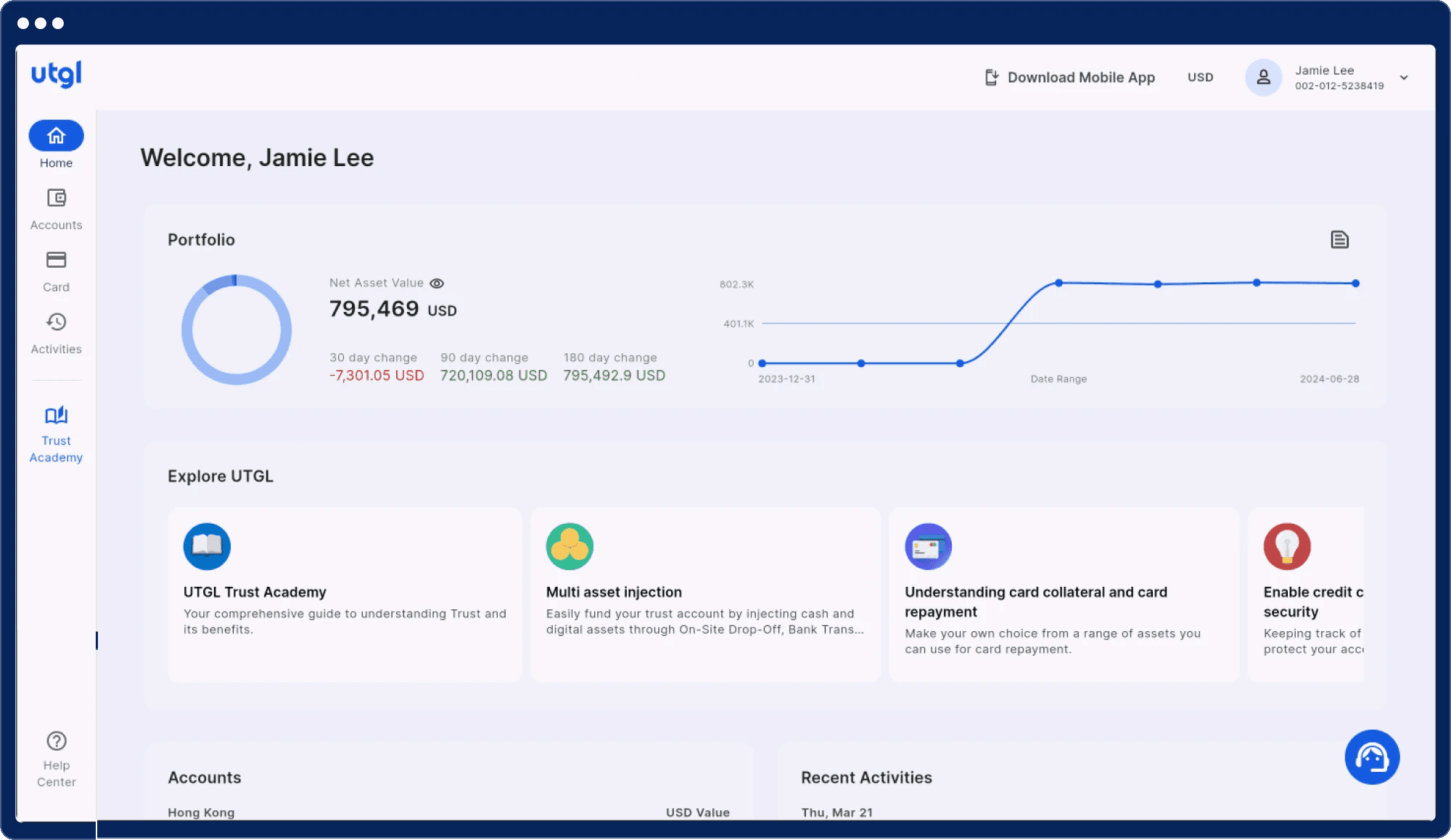Open Understanding card collateral article card
This screenshot has width=1451, height=840.
pos(1064,595)
